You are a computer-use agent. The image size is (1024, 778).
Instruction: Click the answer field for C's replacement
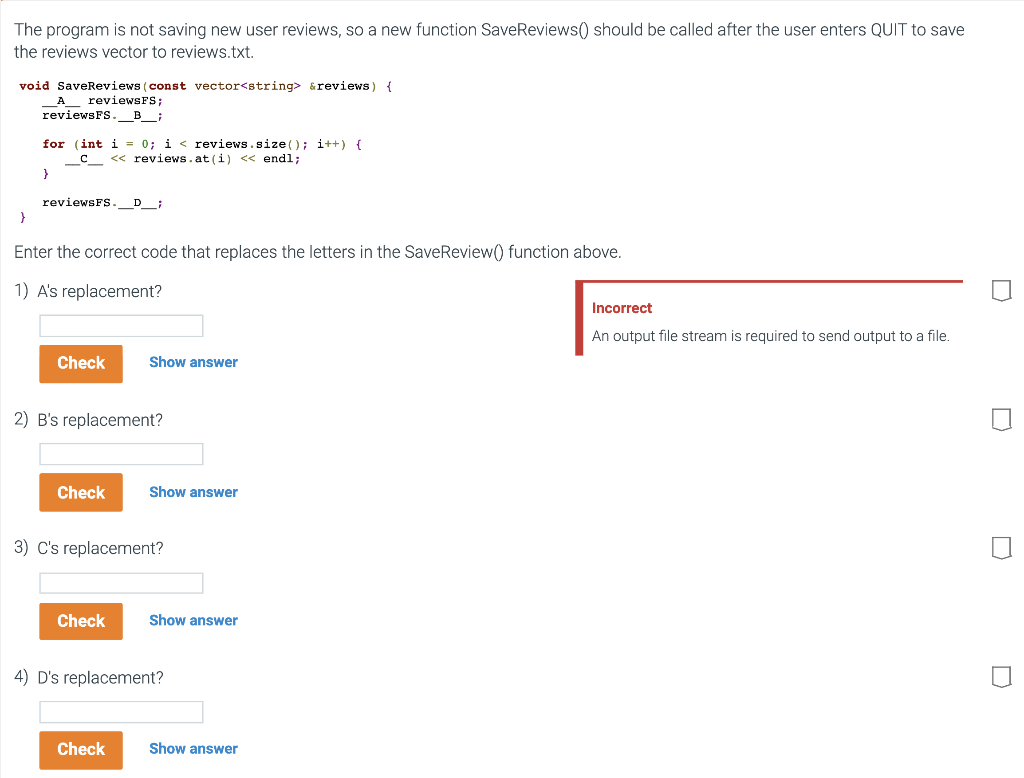click(121, 582)
